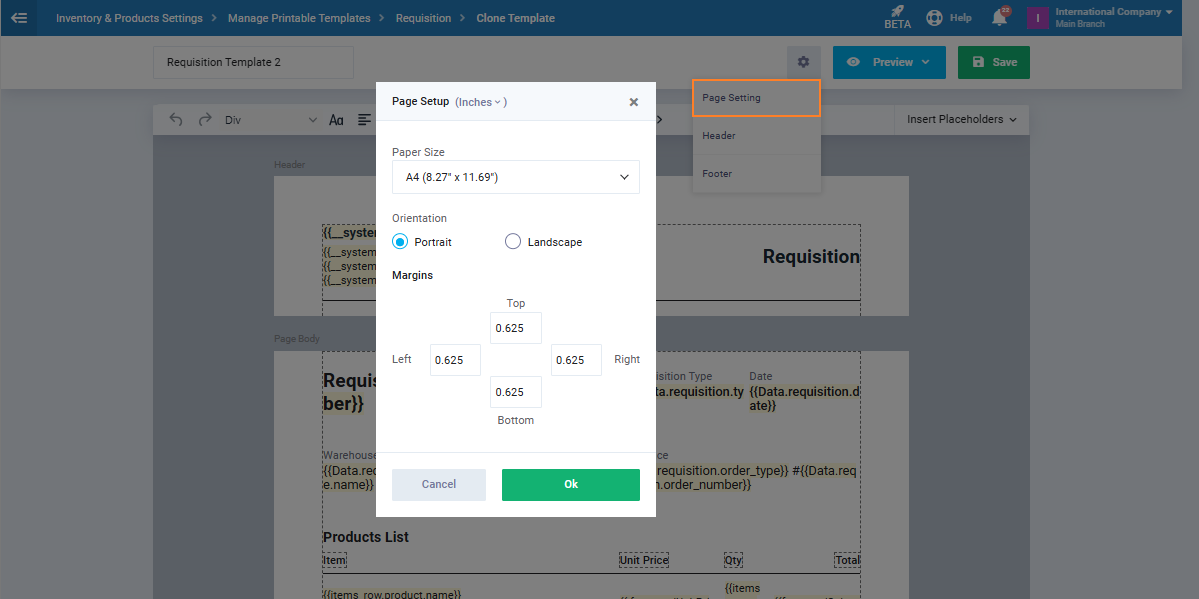Expand the Insert Placeholders dropdown

(x=960, y=120)
